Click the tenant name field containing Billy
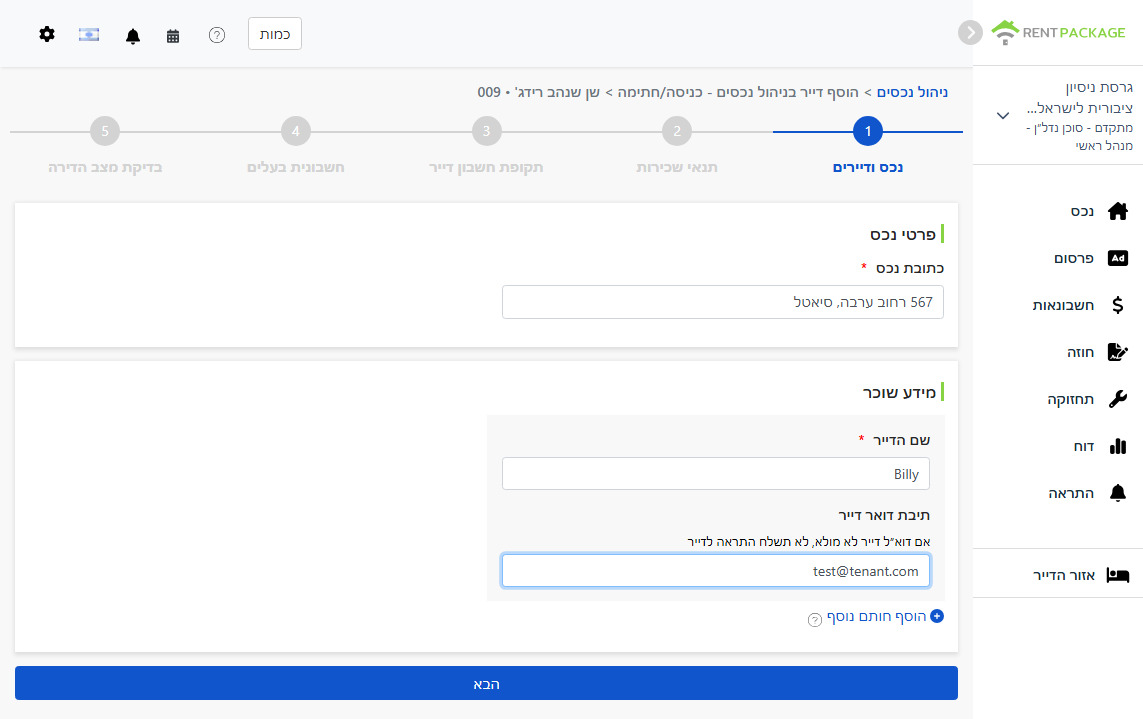 pos(716,474)
